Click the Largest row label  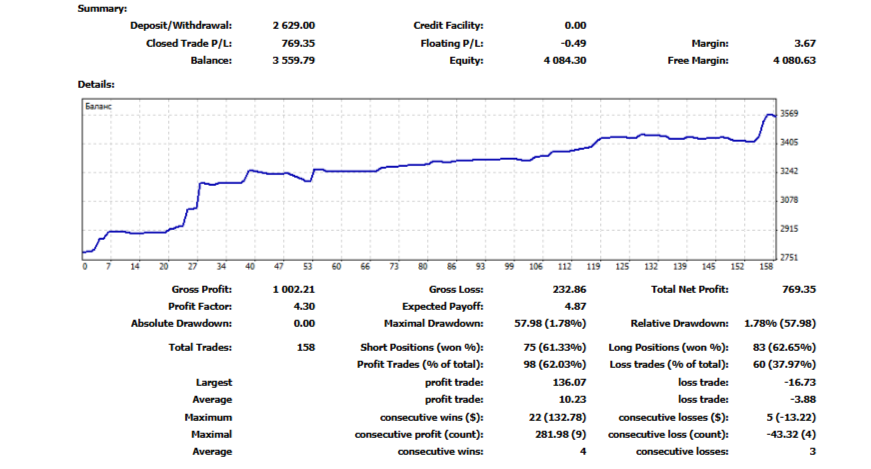(x=214, y=383)
